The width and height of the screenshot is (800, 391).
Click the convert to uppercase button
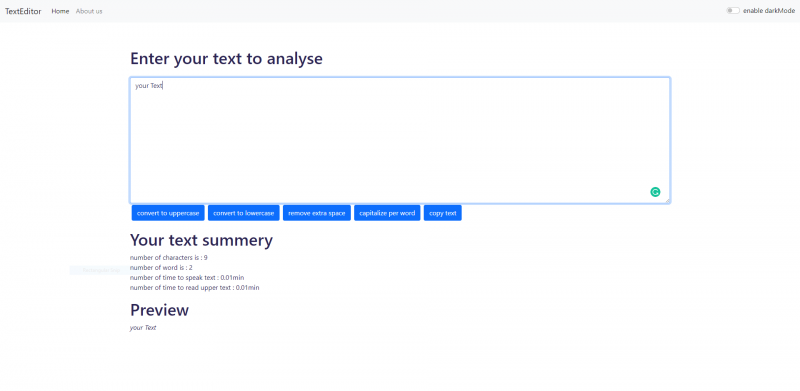click(x=168, y=213)
